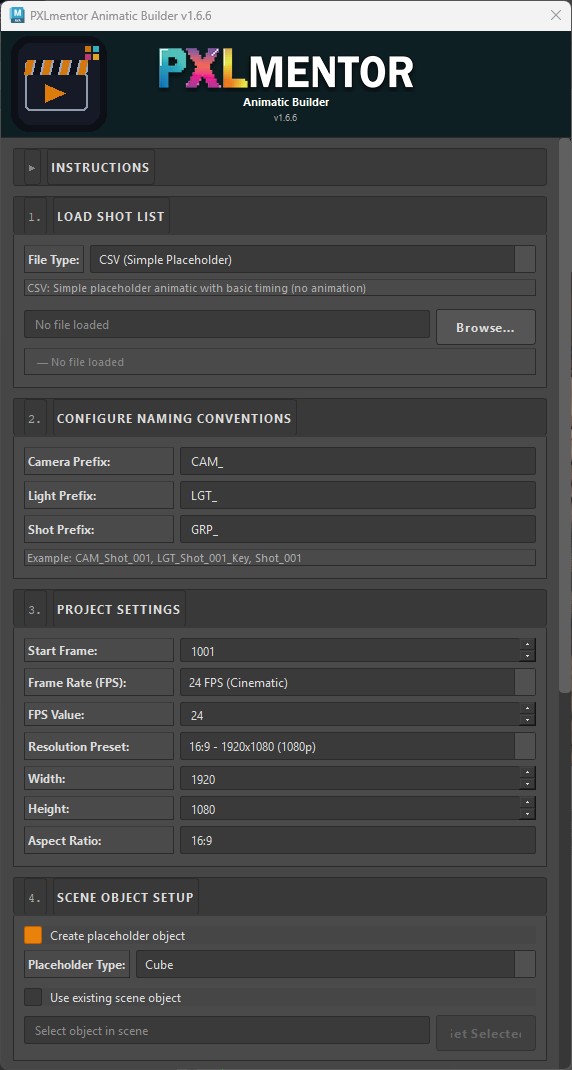572x1070 pixels.
Task: Click the CSV description hint text
Action: [x=197, y=288]
